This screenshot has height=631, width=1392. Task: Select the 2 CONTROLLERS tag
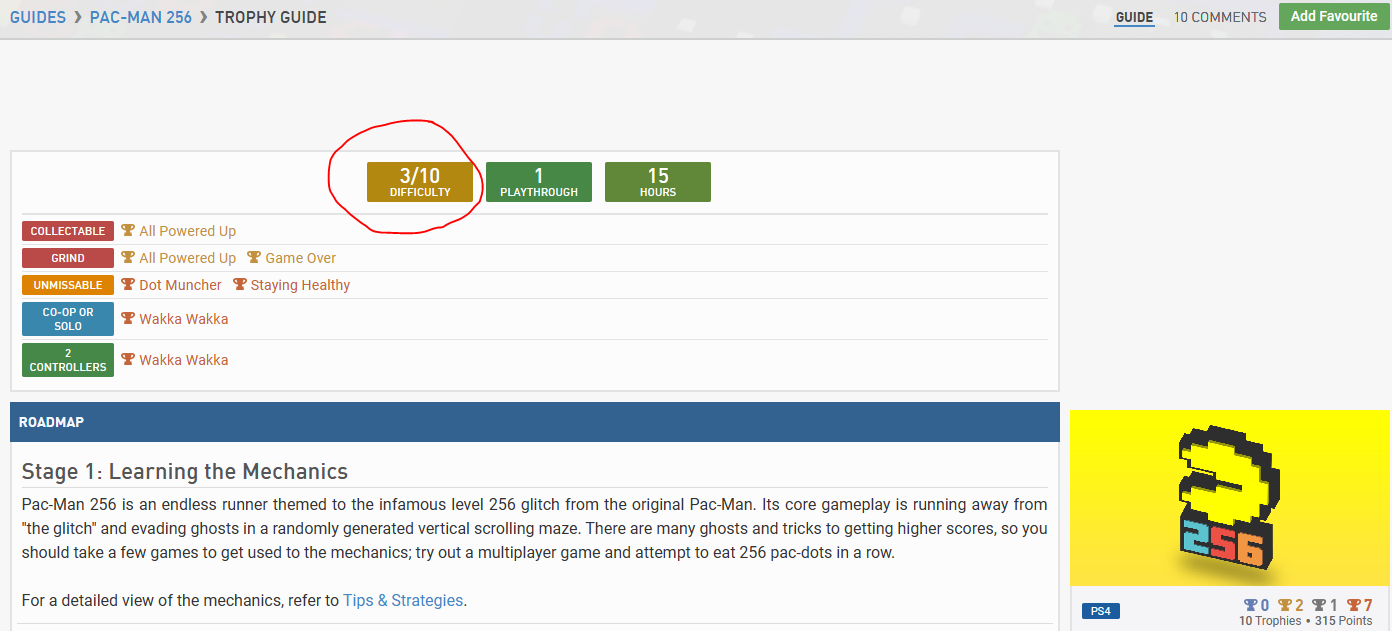tap(68, 360)
